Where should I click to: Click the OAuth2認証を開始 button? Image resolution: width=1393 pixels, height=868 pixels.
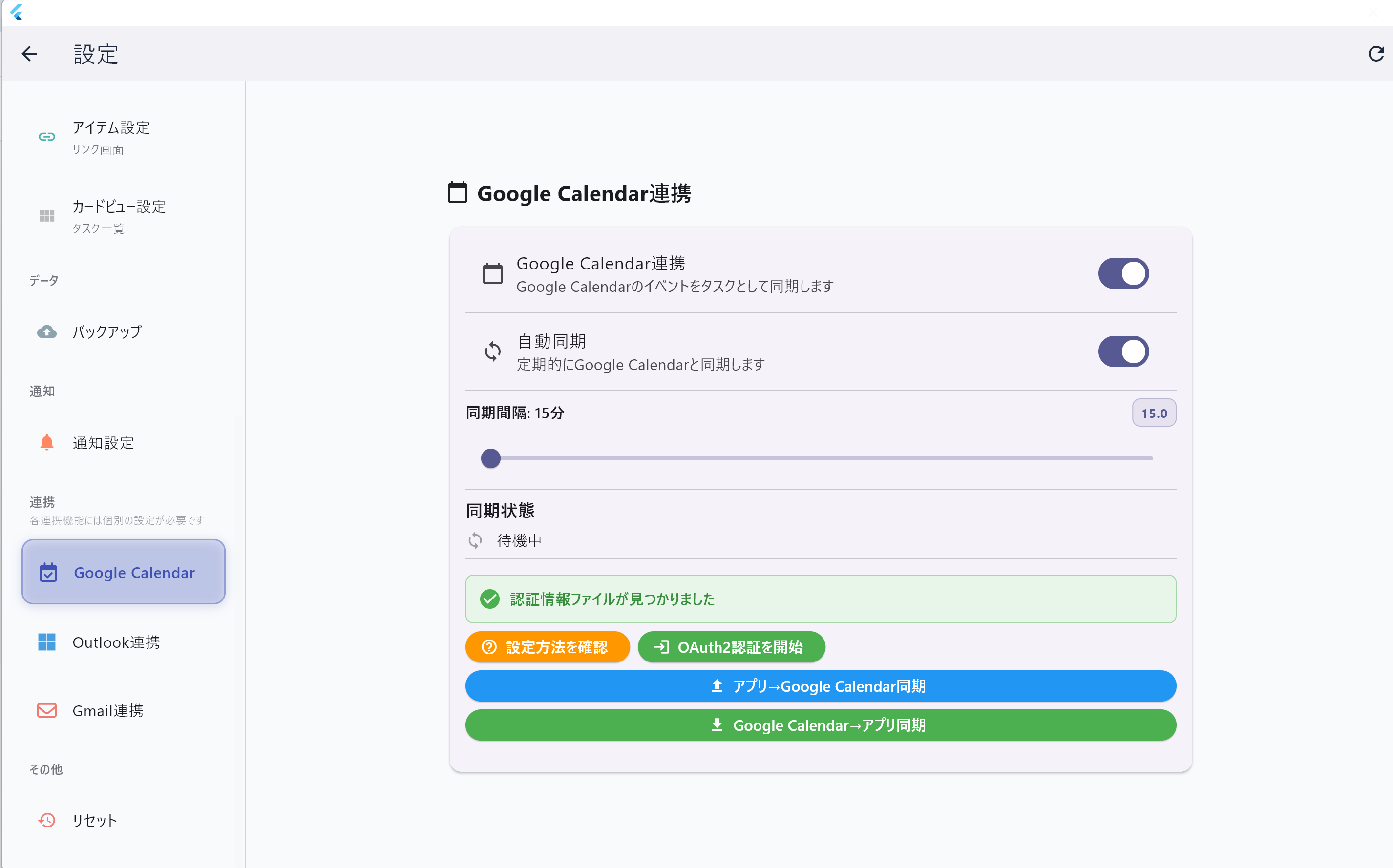pos(732,647)
